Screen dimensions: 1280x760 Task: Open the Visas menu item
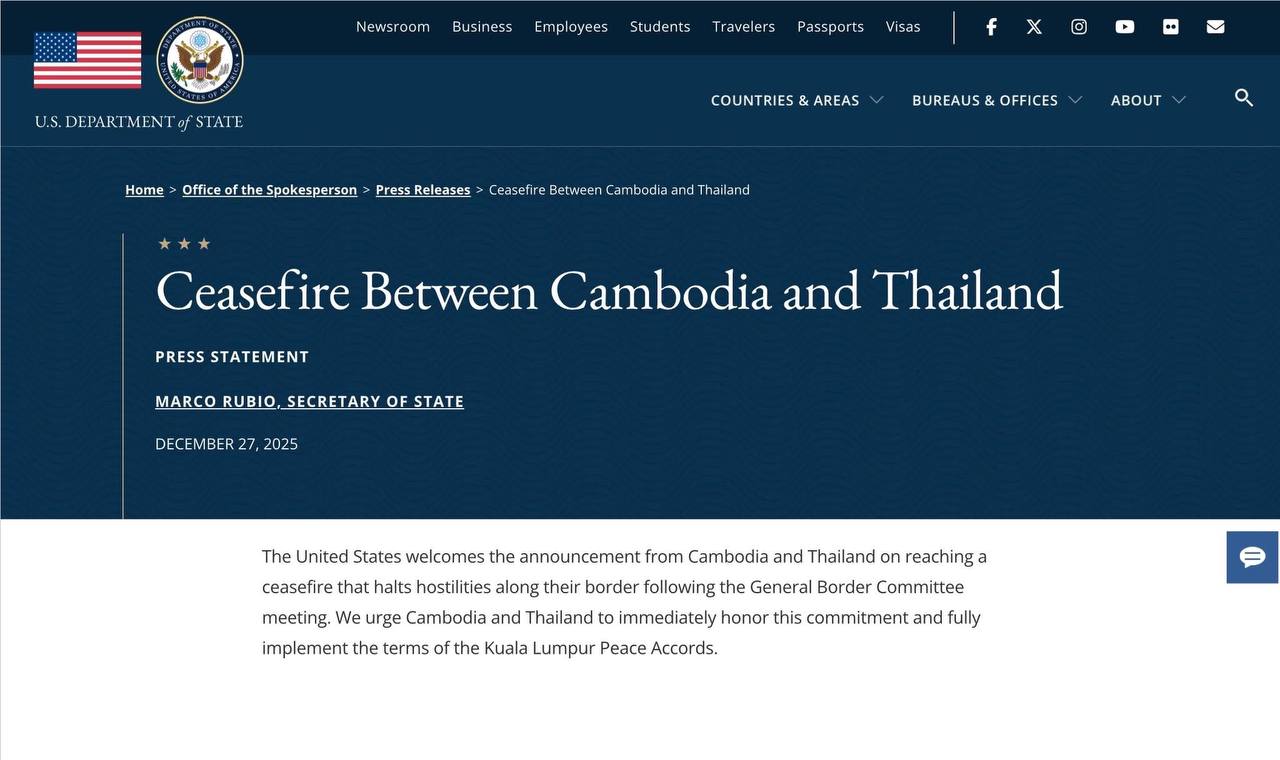(903, 27)
